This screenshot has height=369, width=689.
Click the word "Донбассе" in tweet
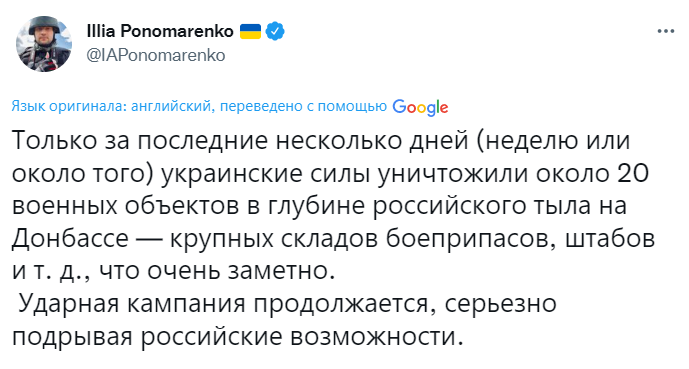pyautogui.click(x=70, y=239)
